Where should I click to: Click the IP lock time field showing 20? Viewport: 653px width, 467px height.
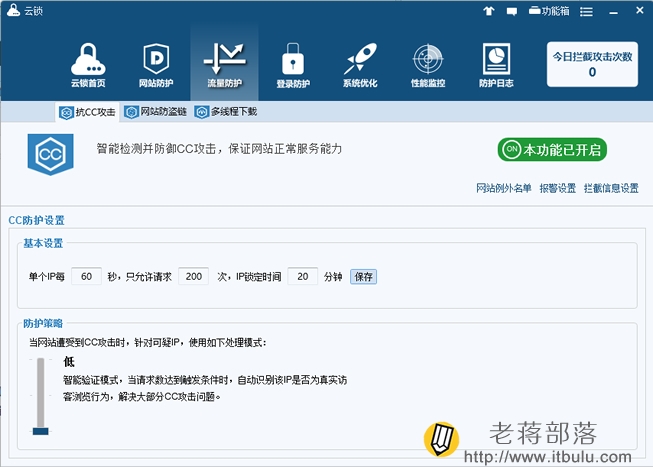point(303,276)
